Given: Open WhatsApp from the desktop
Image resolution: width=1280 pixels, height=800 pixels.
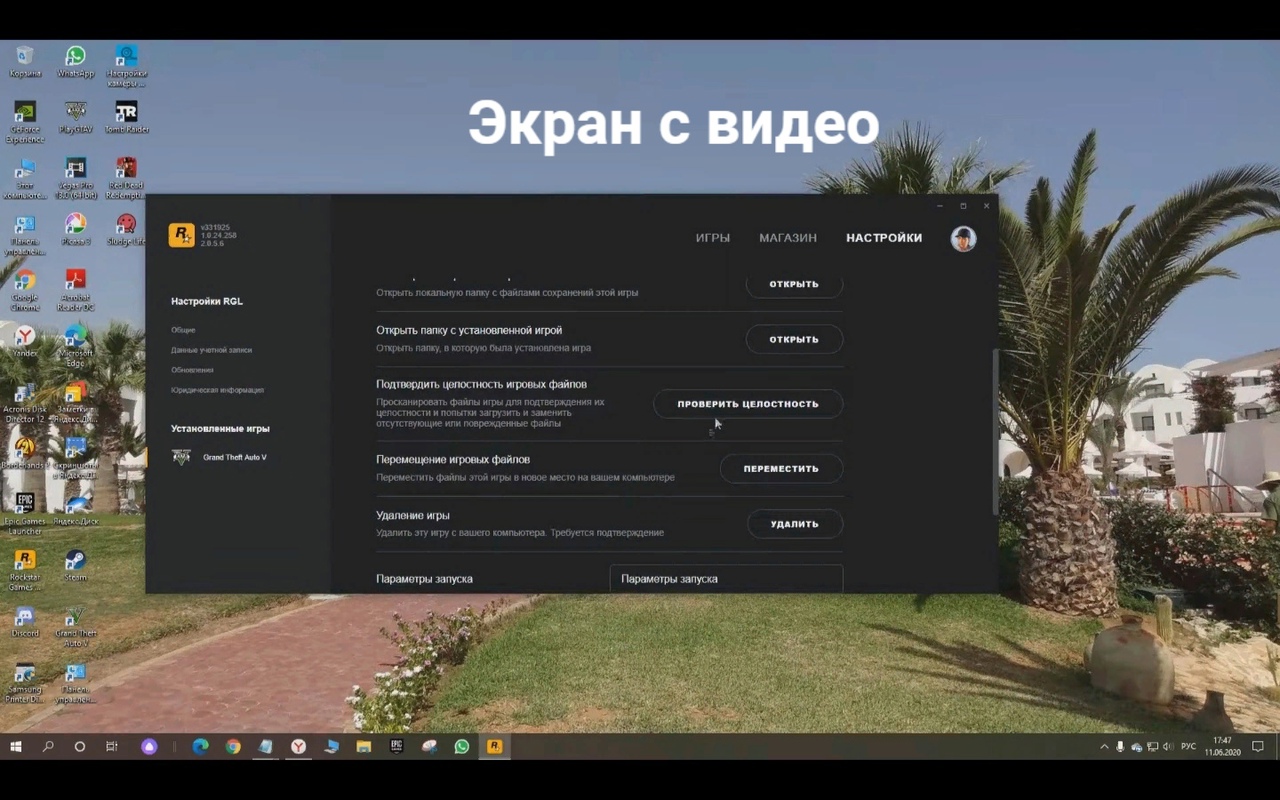Looking at the screenshot, I should 75,61.
